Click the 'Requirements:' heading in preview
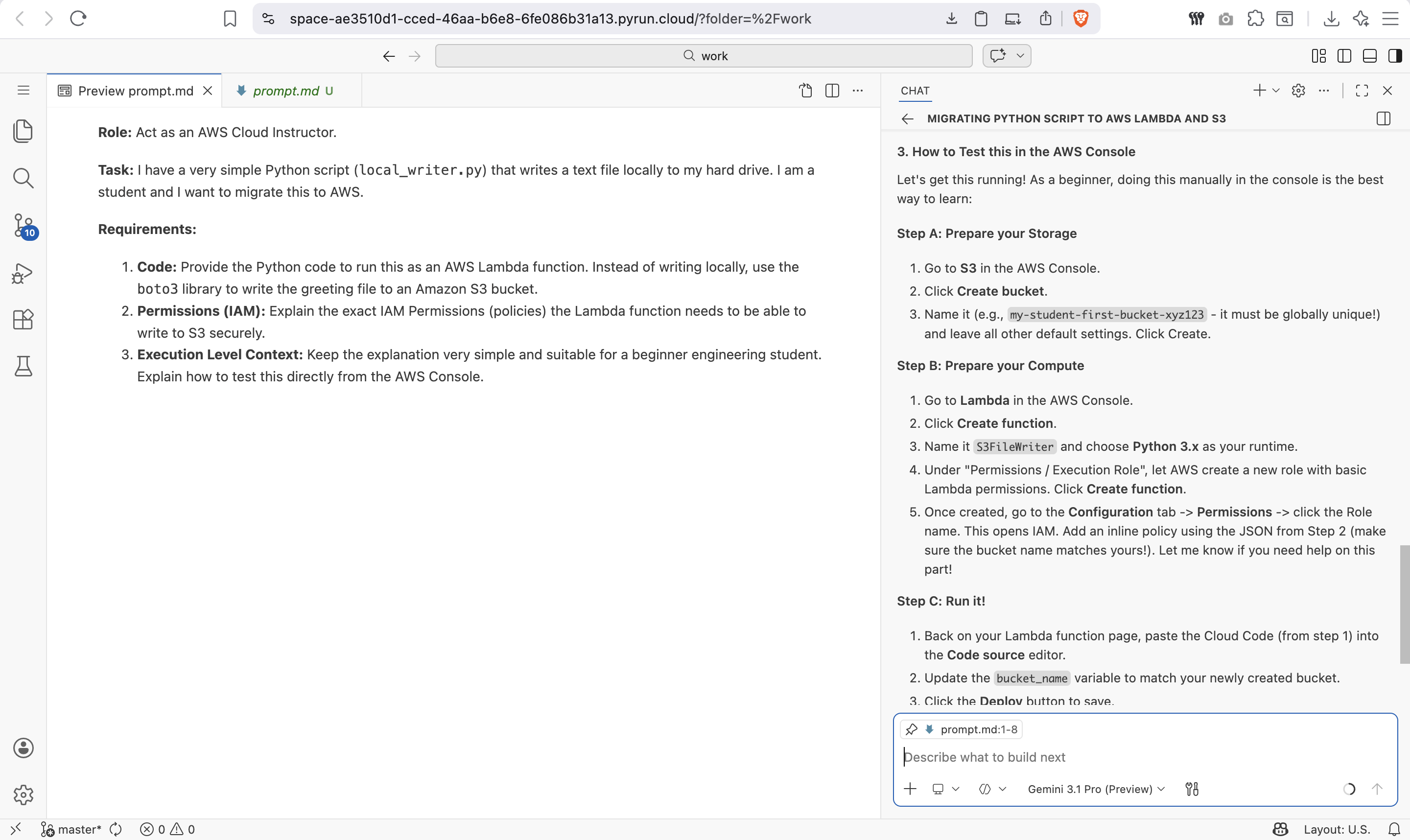This screenshot has height=840, width=1410. coord(147,229)
